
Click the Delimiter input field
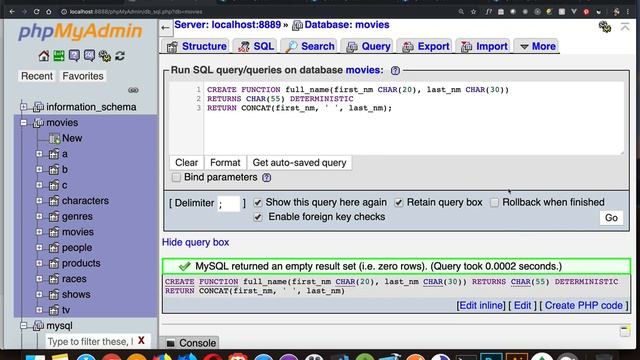coord(229,203)
